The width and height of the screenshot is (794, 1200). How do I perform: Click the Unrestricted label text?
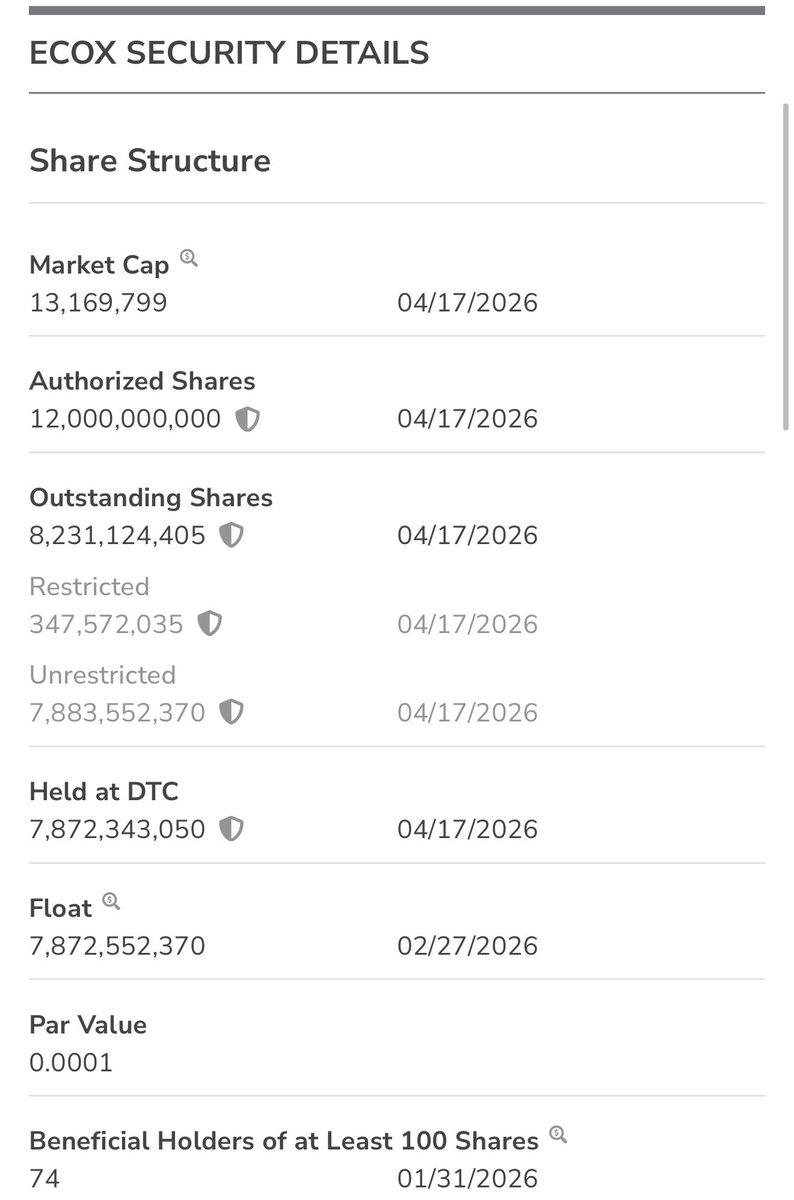pos(102,675)
